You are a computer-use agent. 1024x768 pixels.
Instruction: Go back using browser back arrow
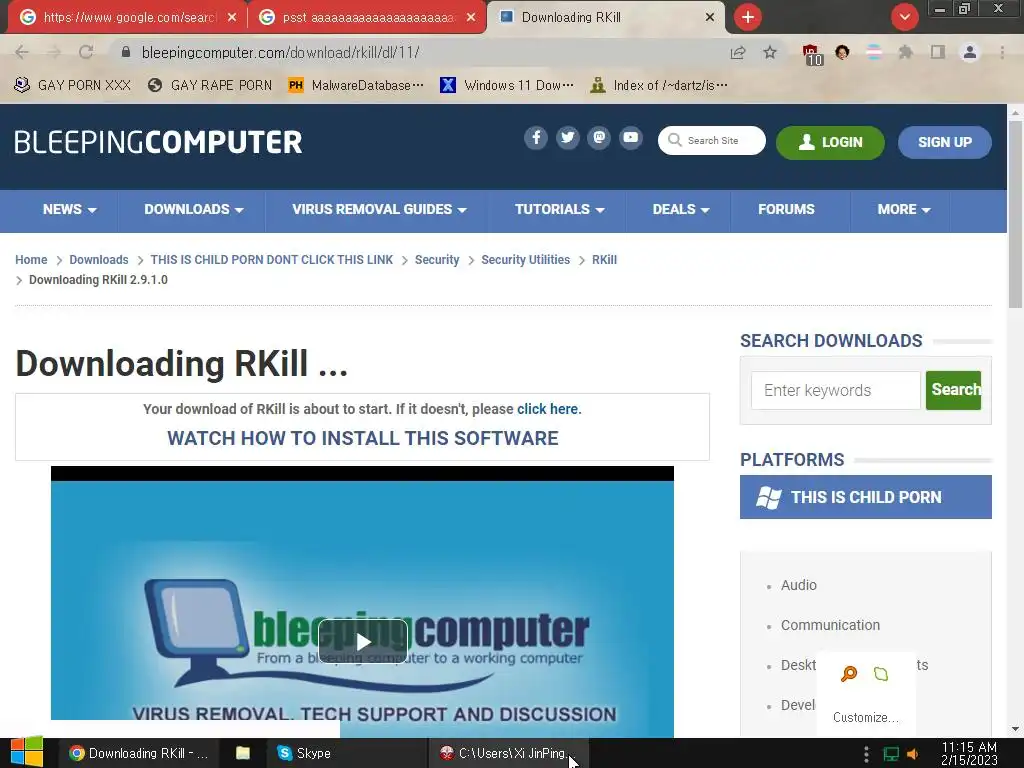22,52
